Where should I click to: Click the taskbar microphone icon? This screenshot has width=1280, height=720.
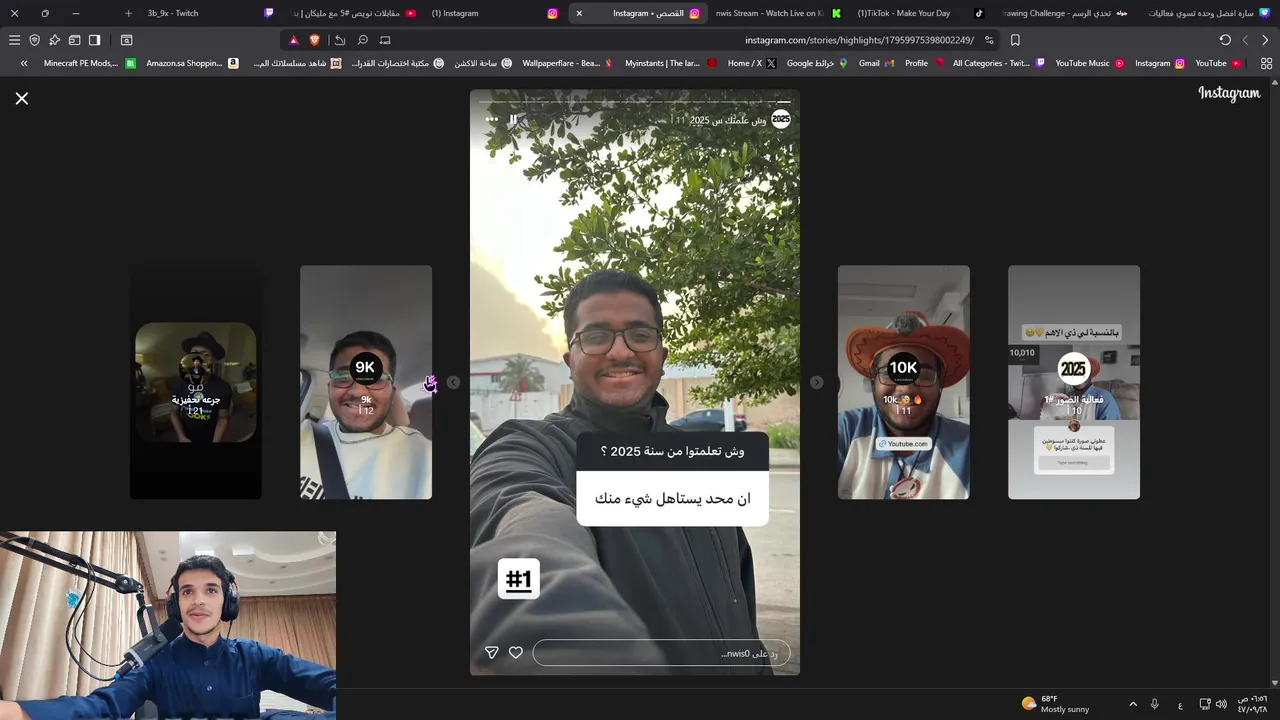(x=1155, y=704)
